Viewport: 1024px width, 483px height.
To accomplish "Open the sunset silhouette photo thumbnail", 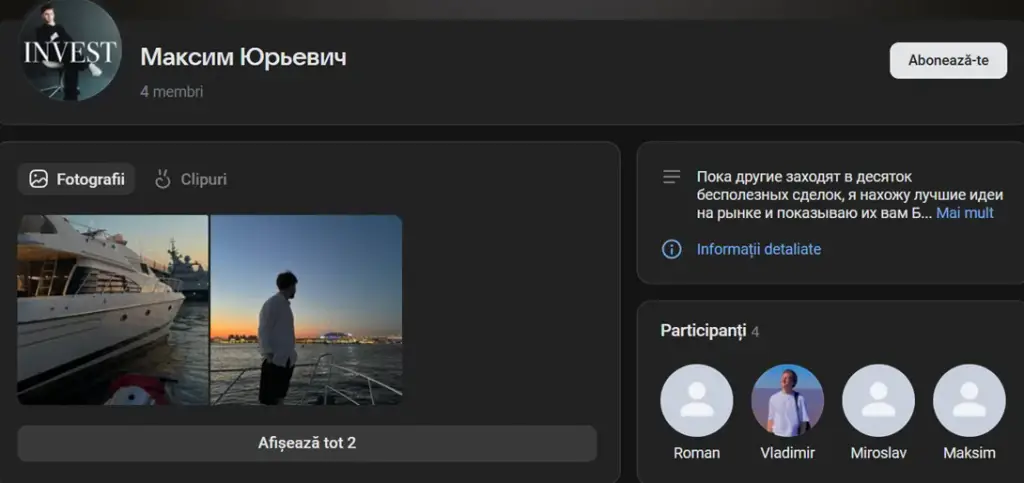I will (x=306, y=310).
